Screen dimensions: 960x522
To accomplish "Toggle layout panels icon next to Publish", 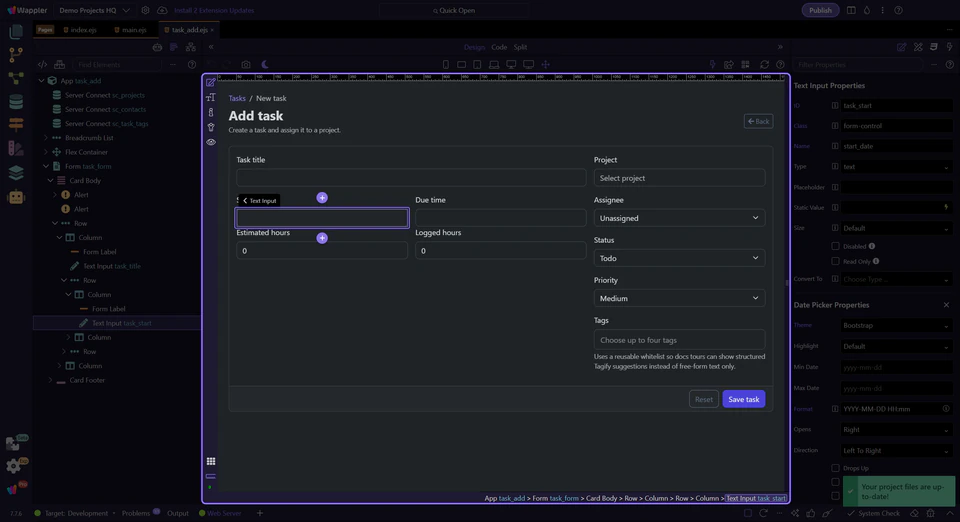I will pyautogui.click(x=851, y=10).
